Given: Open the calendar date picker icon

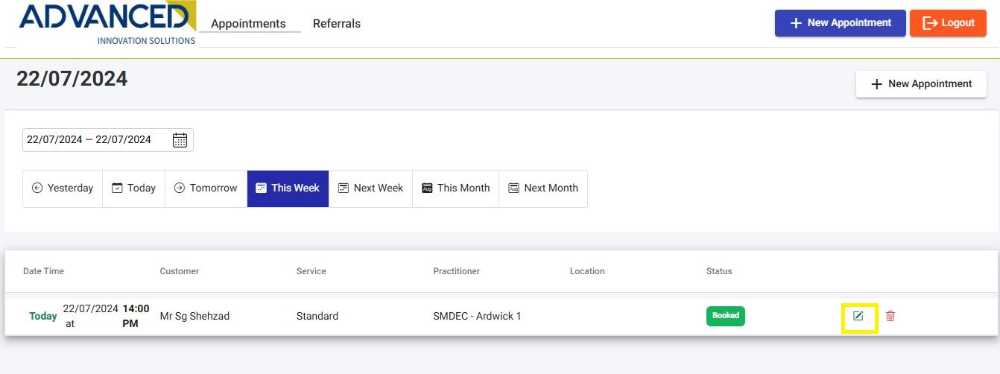Looking at the screenshot, I should point(180,140).
